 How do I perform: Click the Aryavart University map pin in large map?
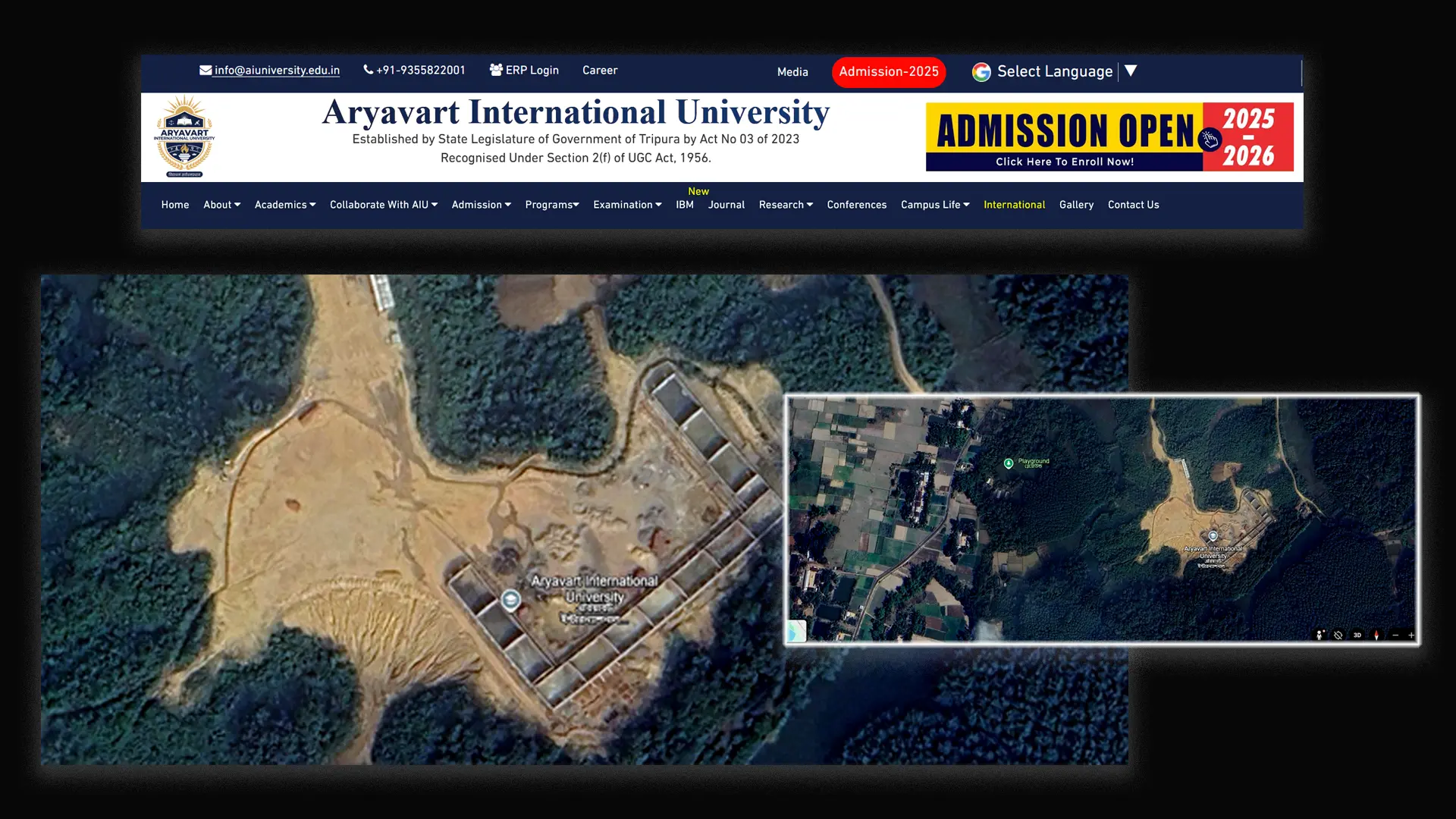(x=511, y=600)
